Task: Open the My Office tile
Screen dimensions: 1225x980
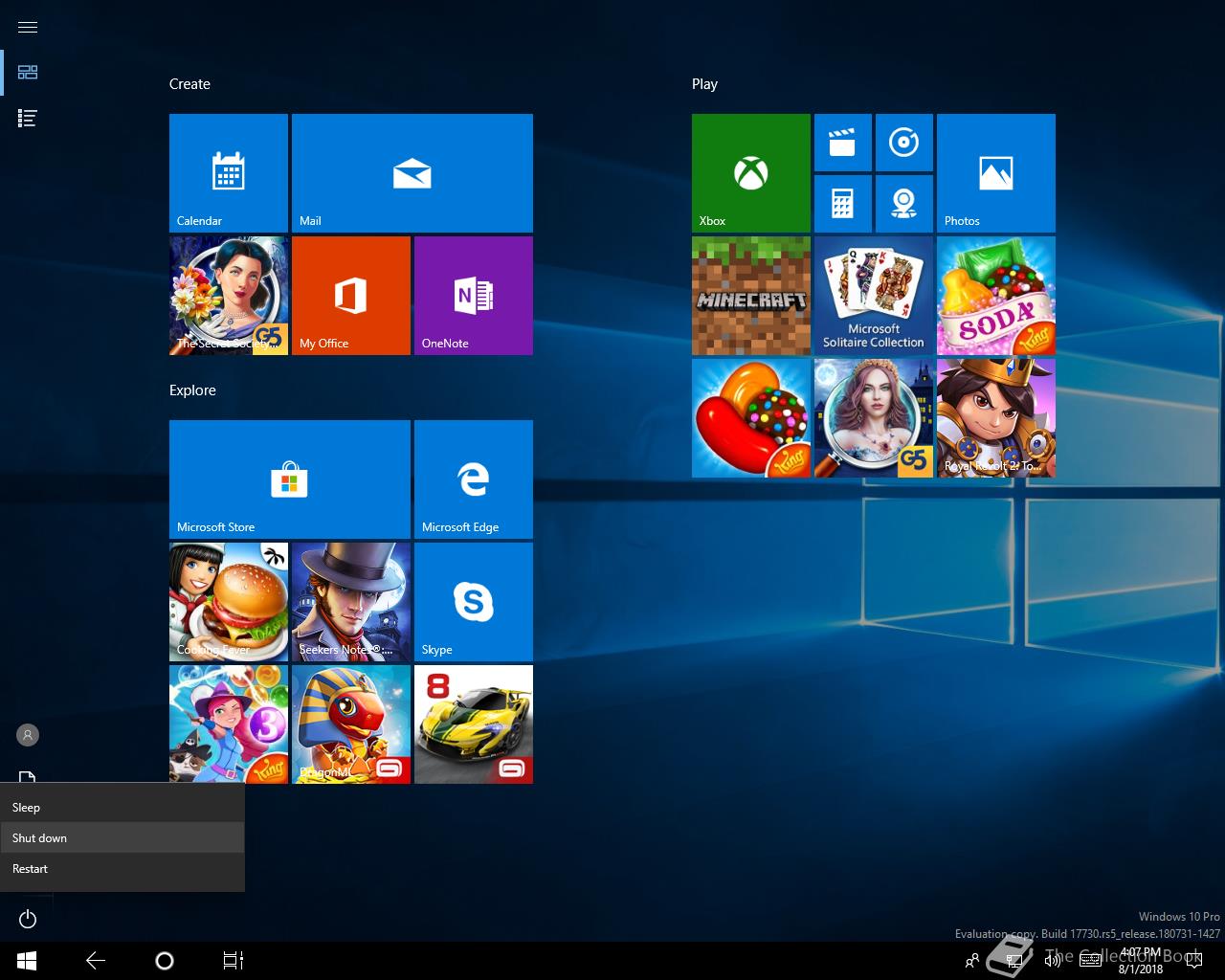Action: (350, 295)
